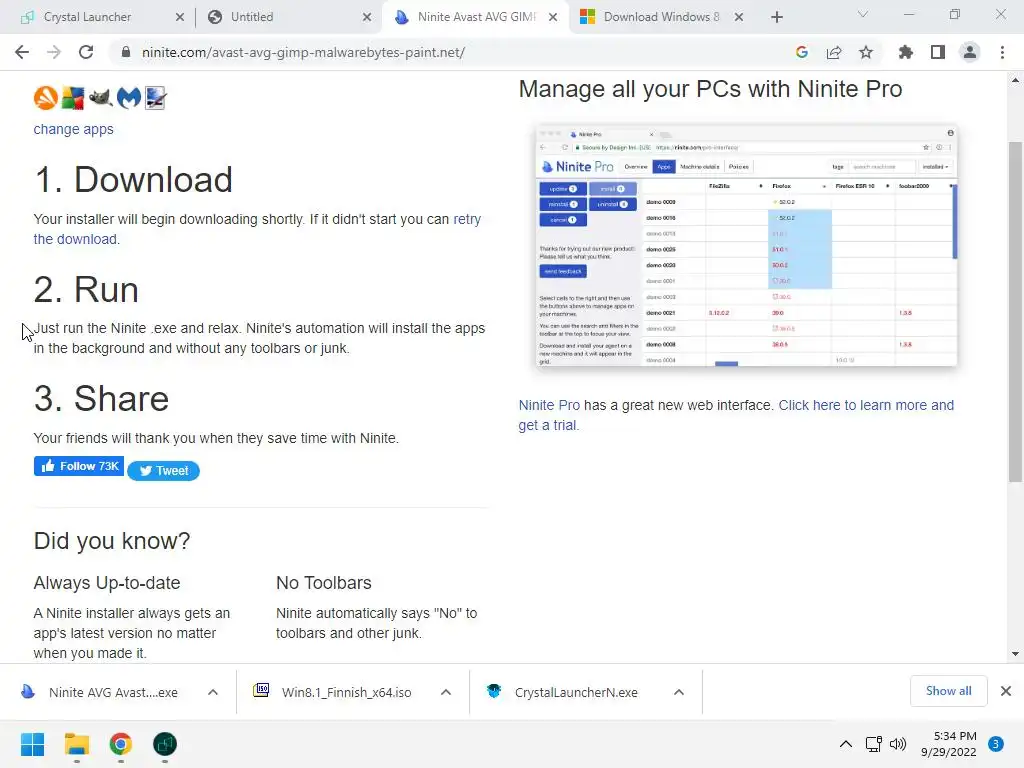
Task: Click the page vertical scrollbar thumb
Action: pyautogui.click(x=1015, y=312)
